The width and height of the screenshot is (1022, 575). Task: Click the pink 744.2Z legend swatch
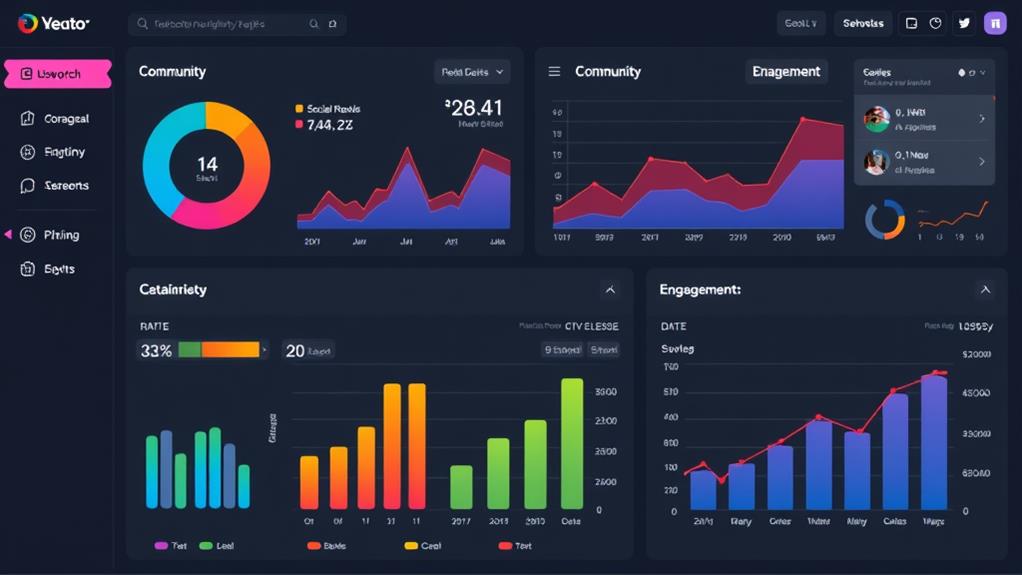pos(299,124)
